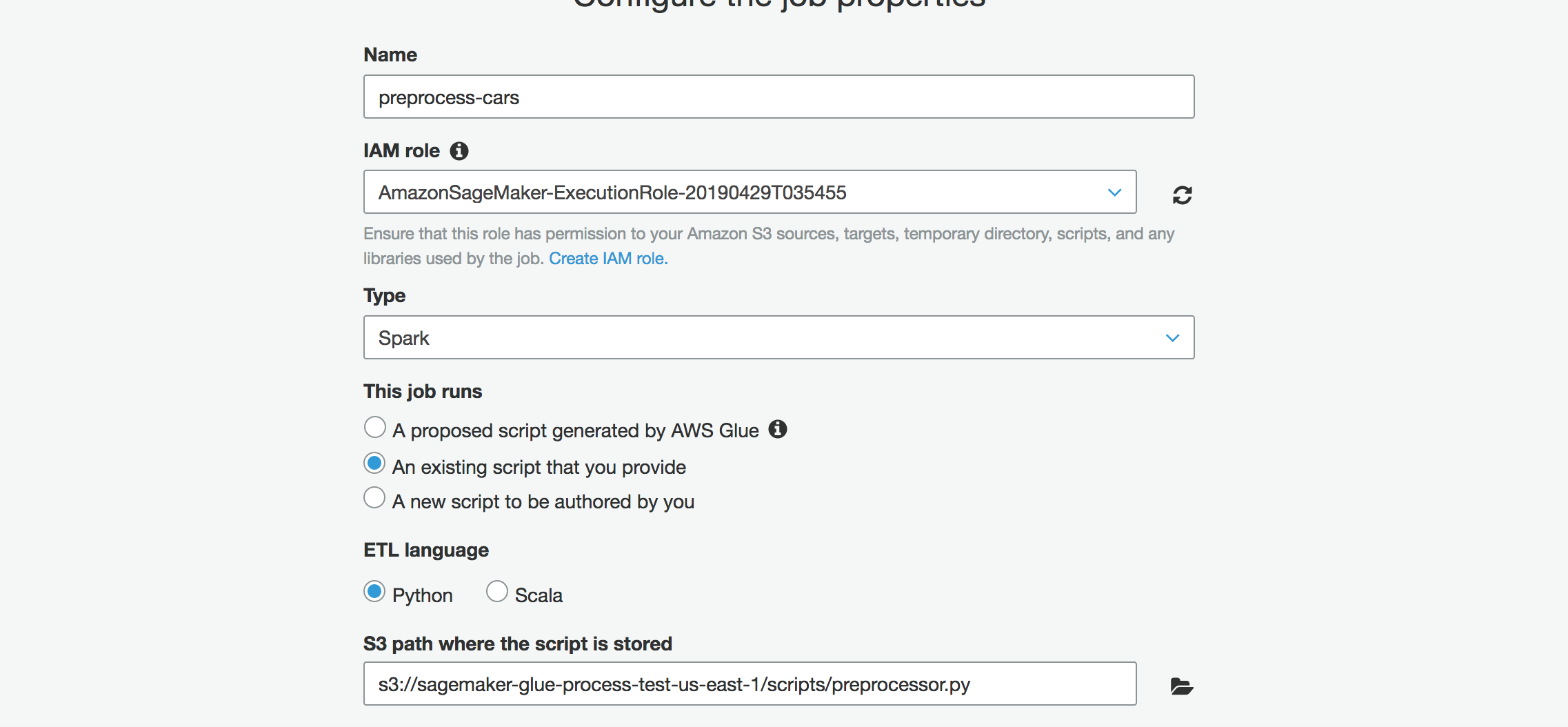Switch ETL language to Scala
Viewport: 1568px width, 727px height.
click(497, 592)
